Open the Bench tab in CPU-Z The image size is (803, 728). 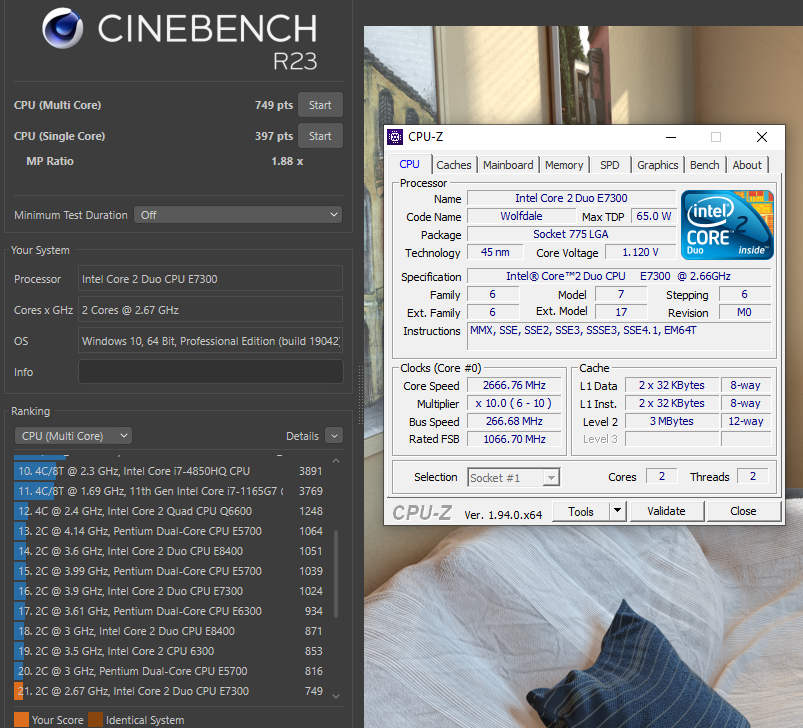(x=705, y=165)
